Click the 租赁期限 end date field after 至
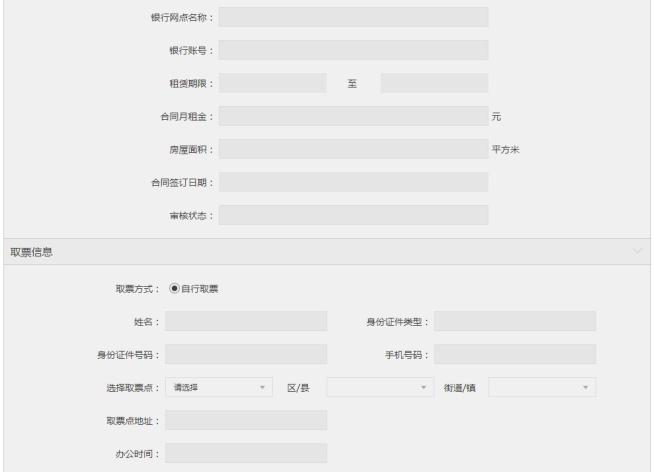Viewport: 653px width, 473px height. [x=434, y=83]
